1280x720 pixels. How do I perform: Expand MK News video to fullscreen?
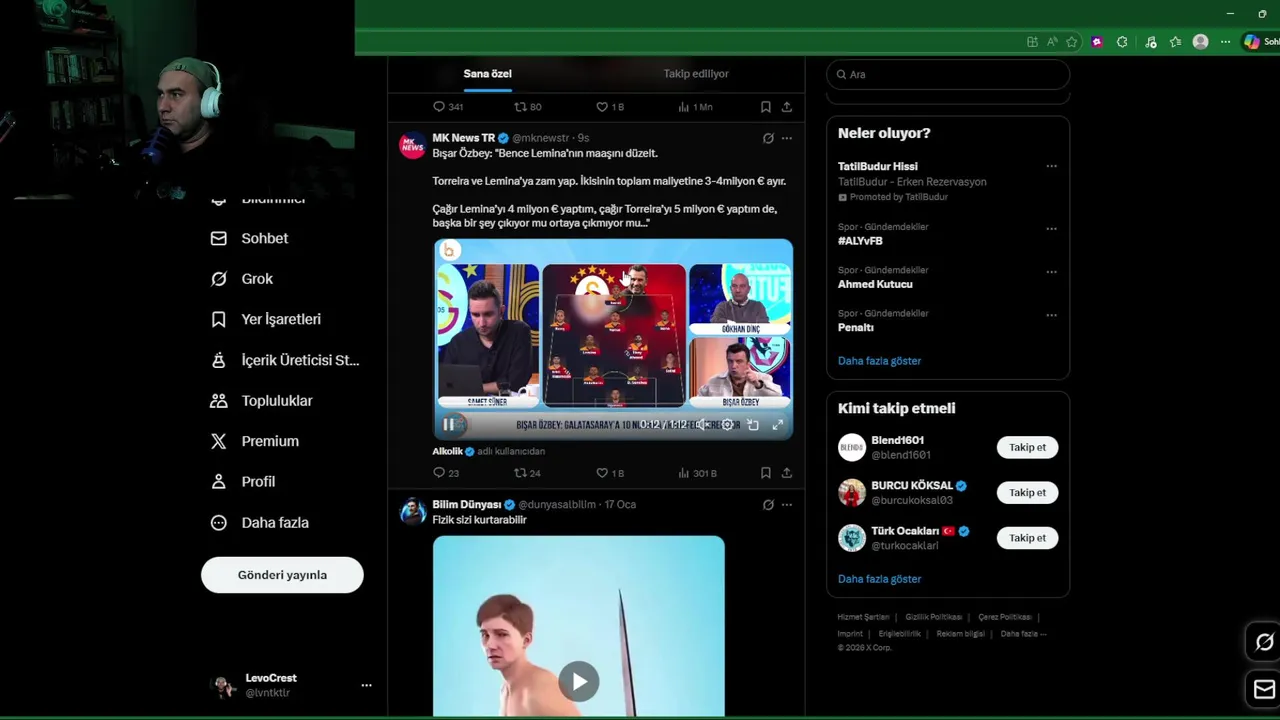(778, 425)
